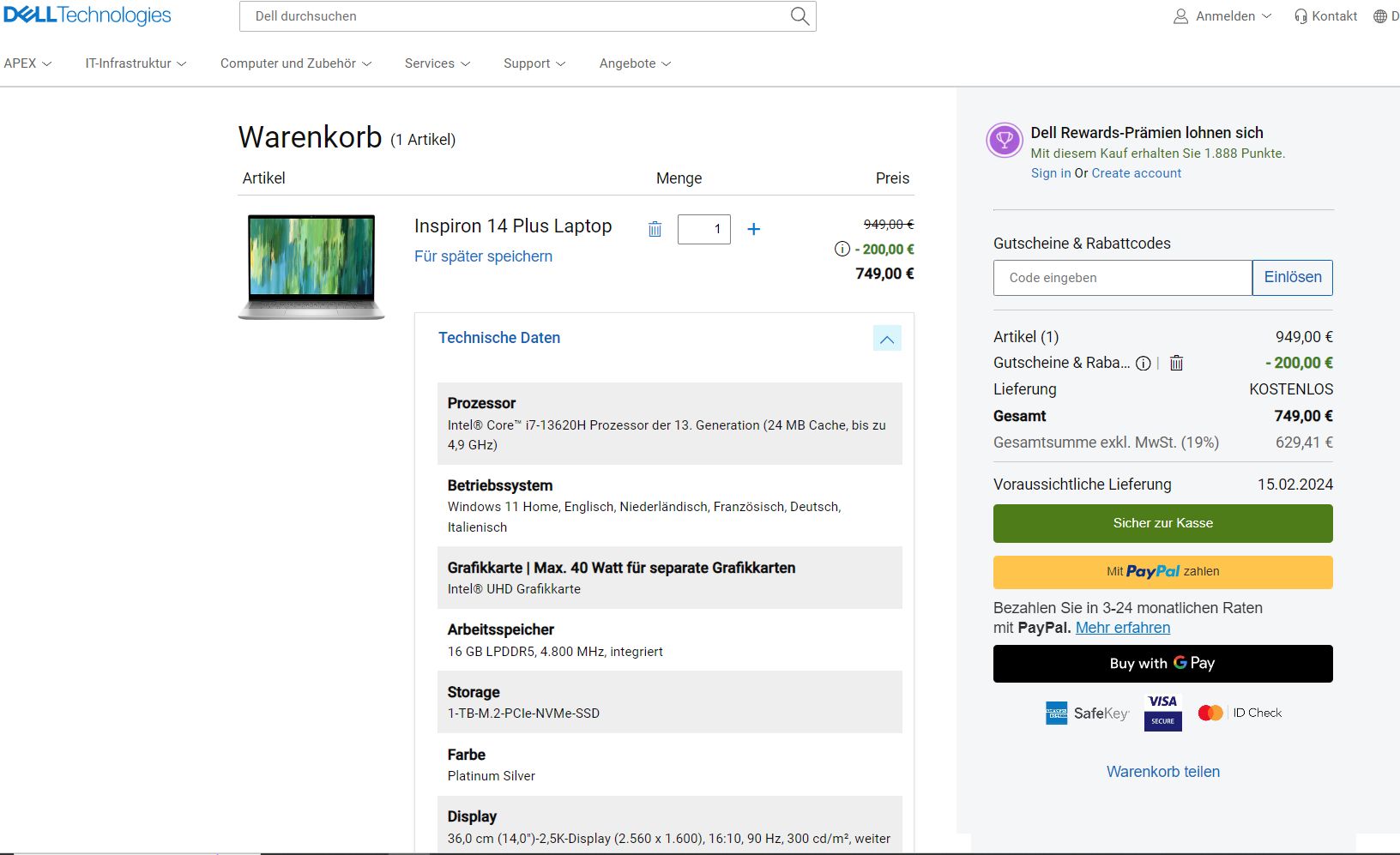Viewport: 1400px width, 855px height.
Task: Open the Angebote menu
Action: pos(635,63)
